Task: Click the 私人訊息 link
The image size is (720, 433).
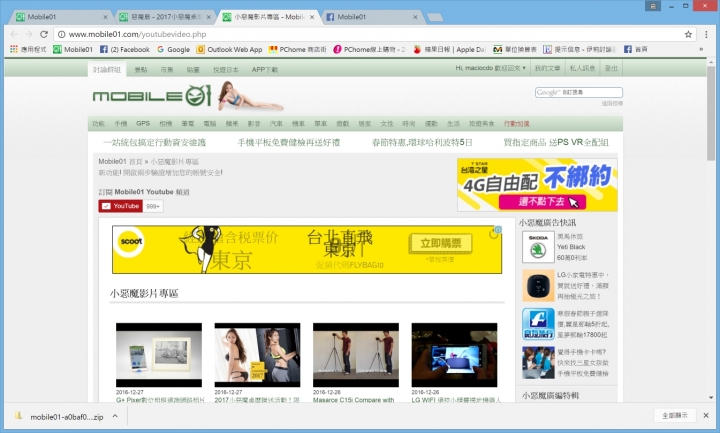Action: point(582,68)
